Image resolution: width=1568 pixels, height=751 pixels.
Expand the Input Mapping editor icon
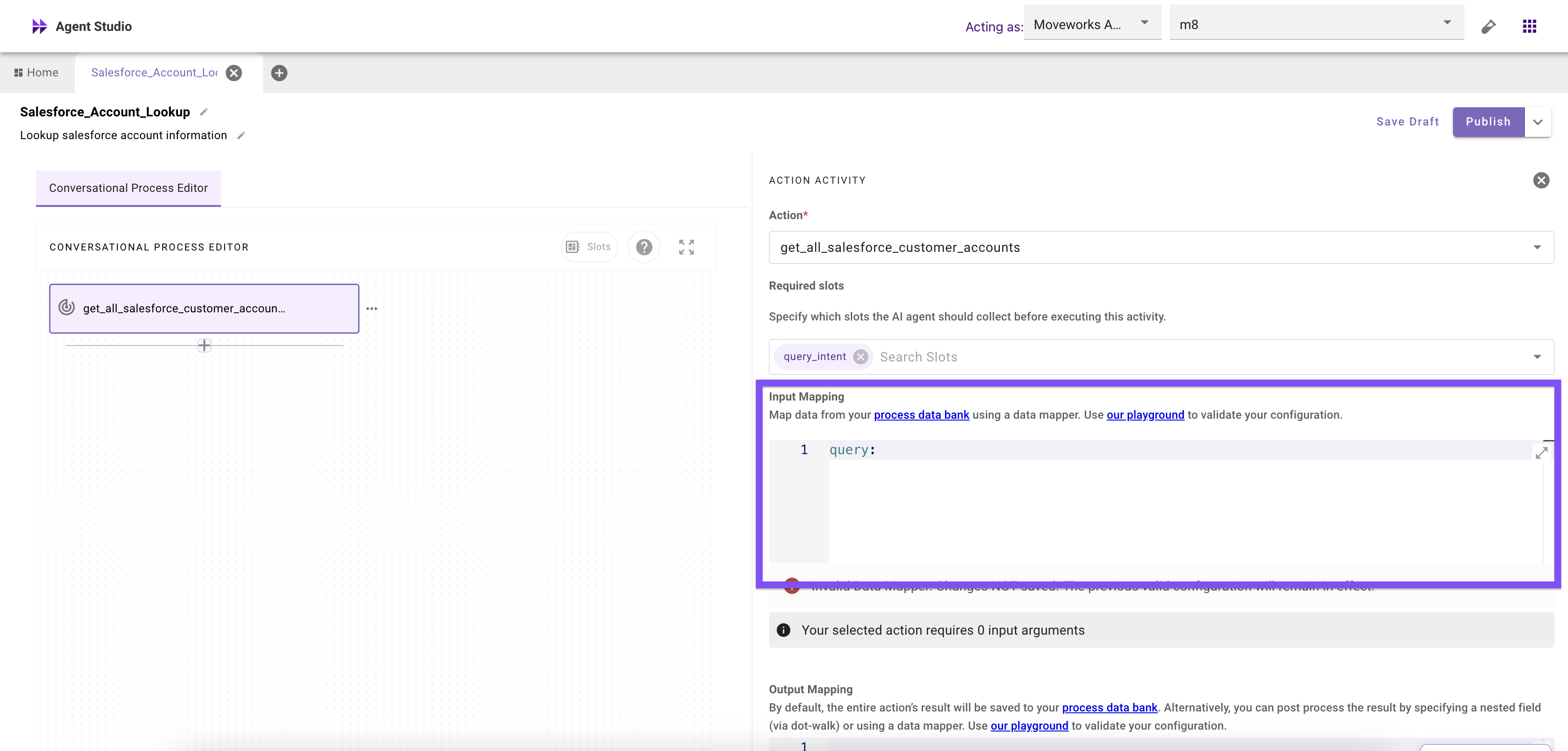[x=1541, y=452]
